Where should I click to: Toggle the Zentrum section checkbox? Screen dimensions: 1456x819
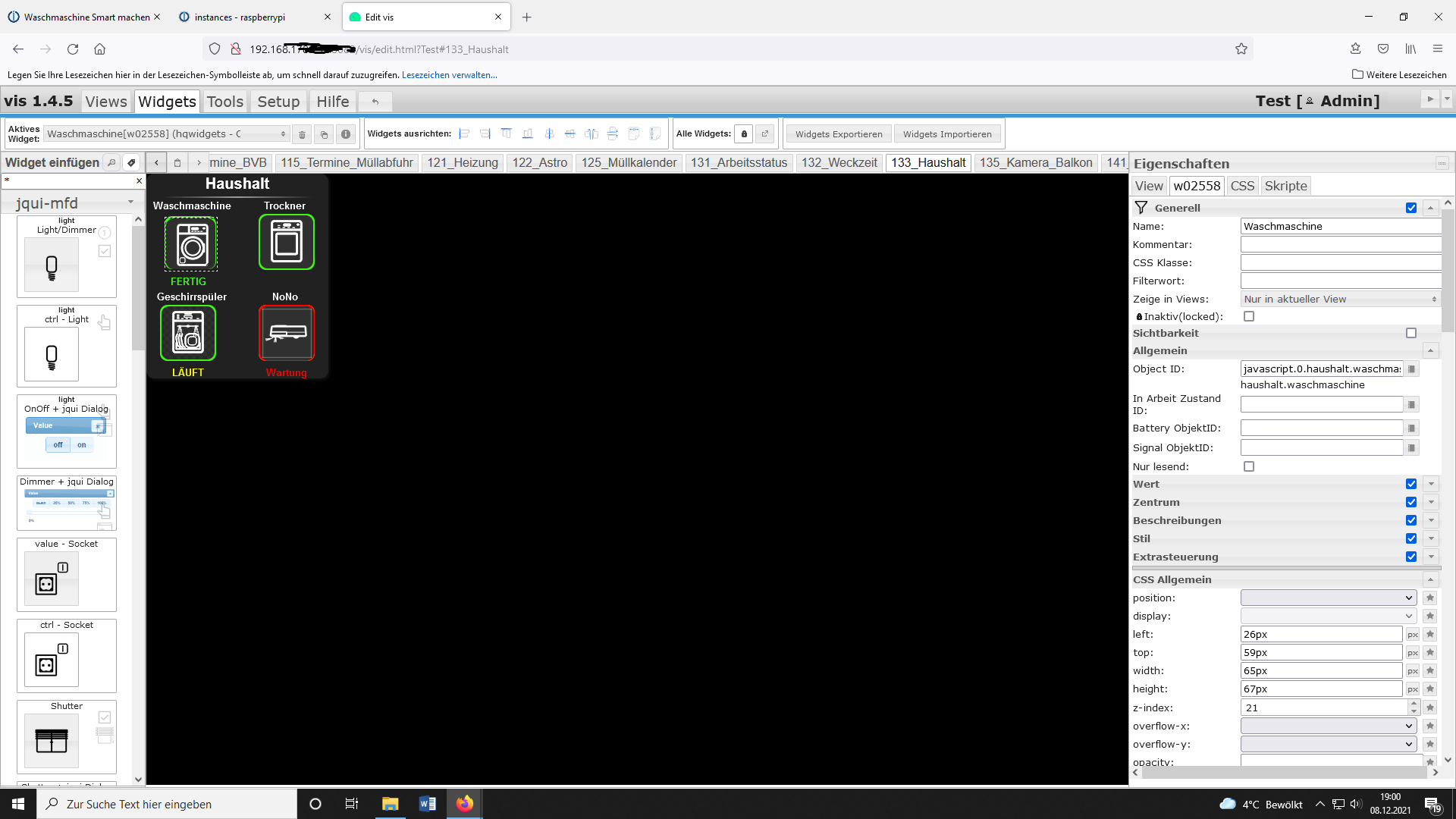1411,502
